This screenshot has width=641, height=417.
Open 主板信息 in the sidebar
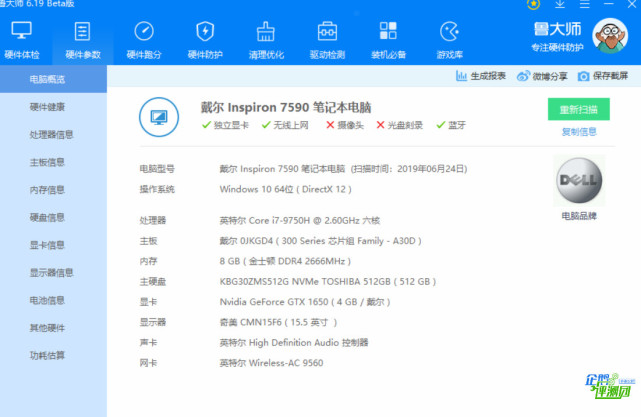point(47,162)
